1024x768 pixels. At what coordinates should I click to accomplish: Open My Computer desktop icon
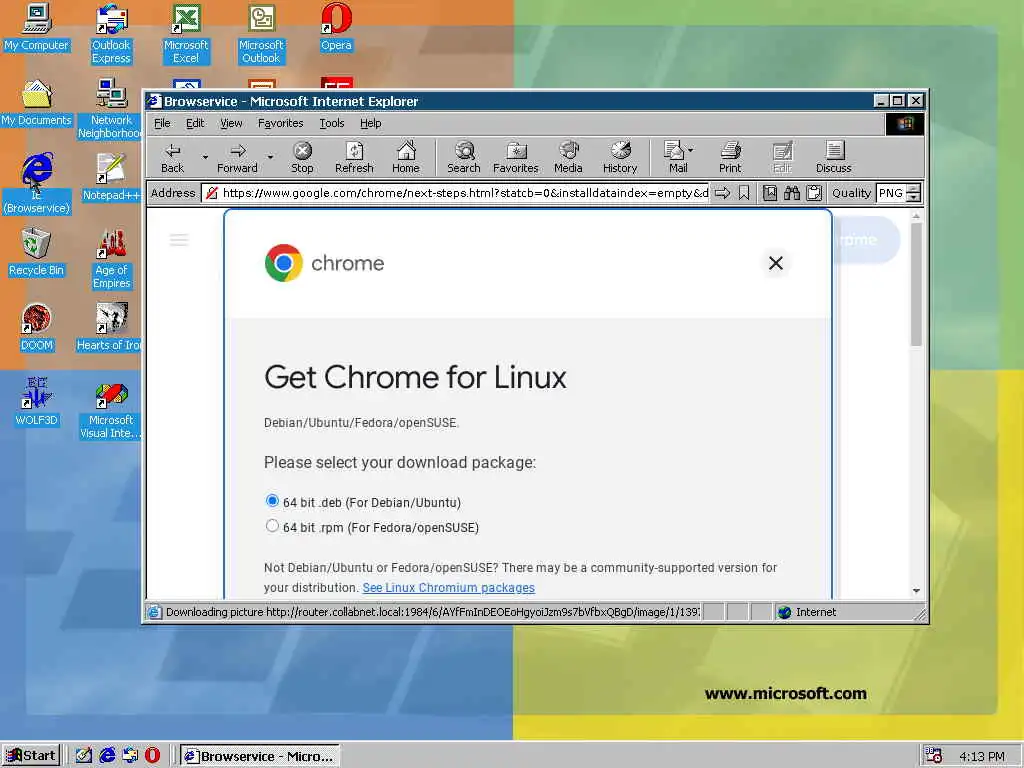click(x=37, y=27)
